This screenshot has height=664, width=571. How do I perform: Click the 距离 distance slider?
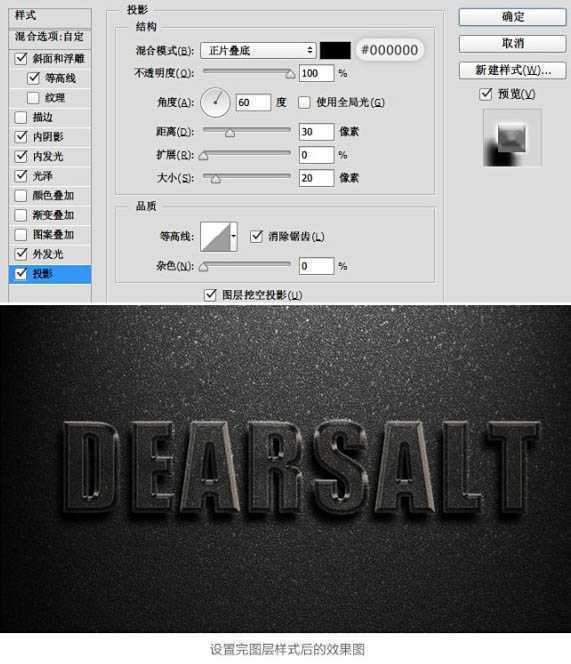[x=247, y=132]
